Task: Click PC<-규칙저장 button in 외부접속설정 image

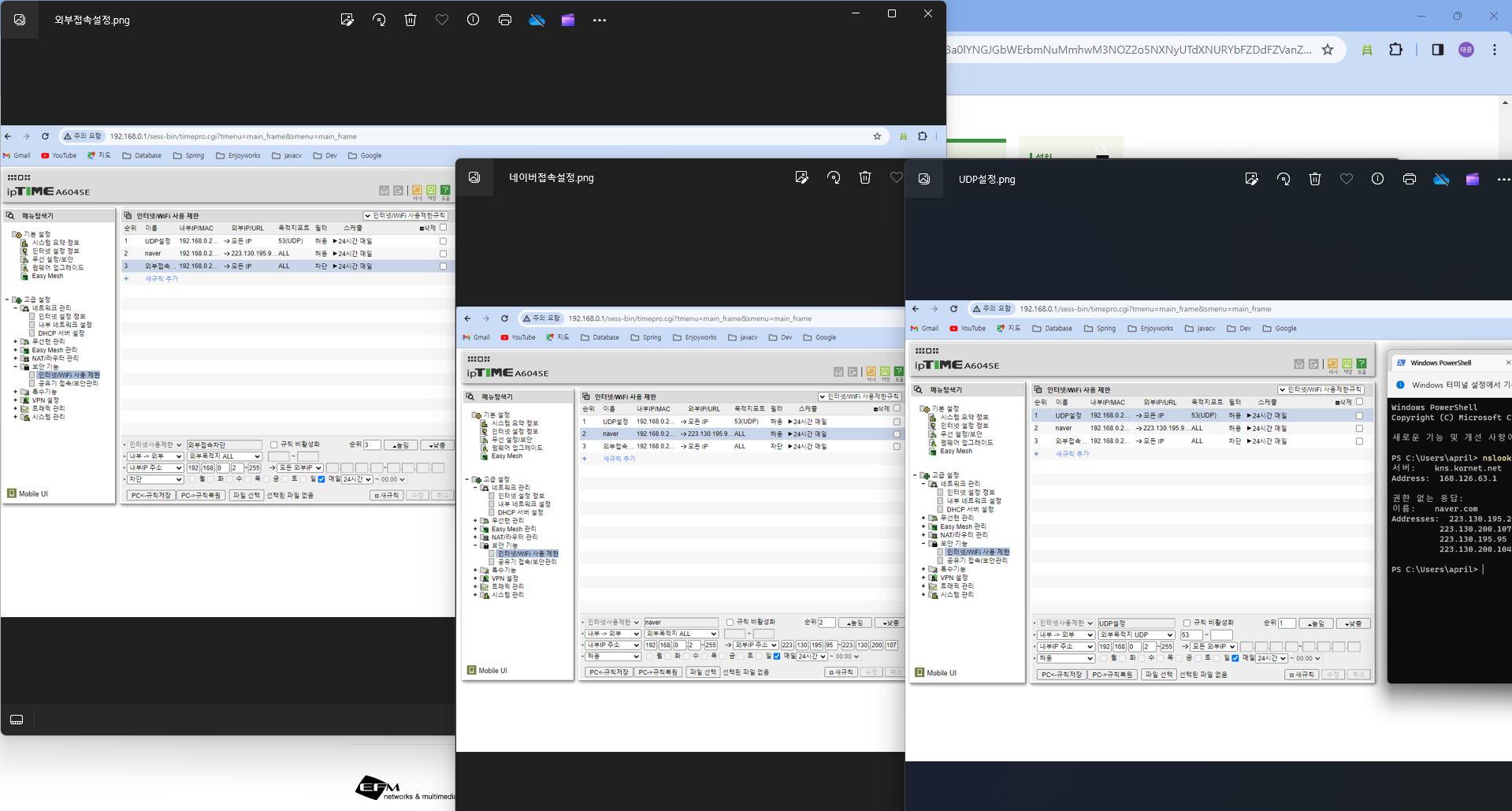Action: pyautogui.click(x=151, y=495)
